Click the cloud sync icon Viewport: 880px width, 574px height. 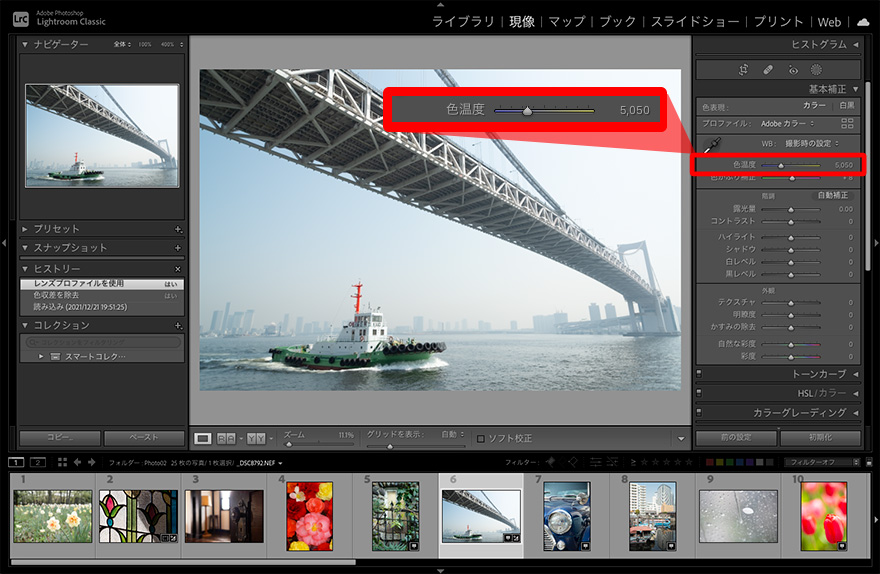863,21
